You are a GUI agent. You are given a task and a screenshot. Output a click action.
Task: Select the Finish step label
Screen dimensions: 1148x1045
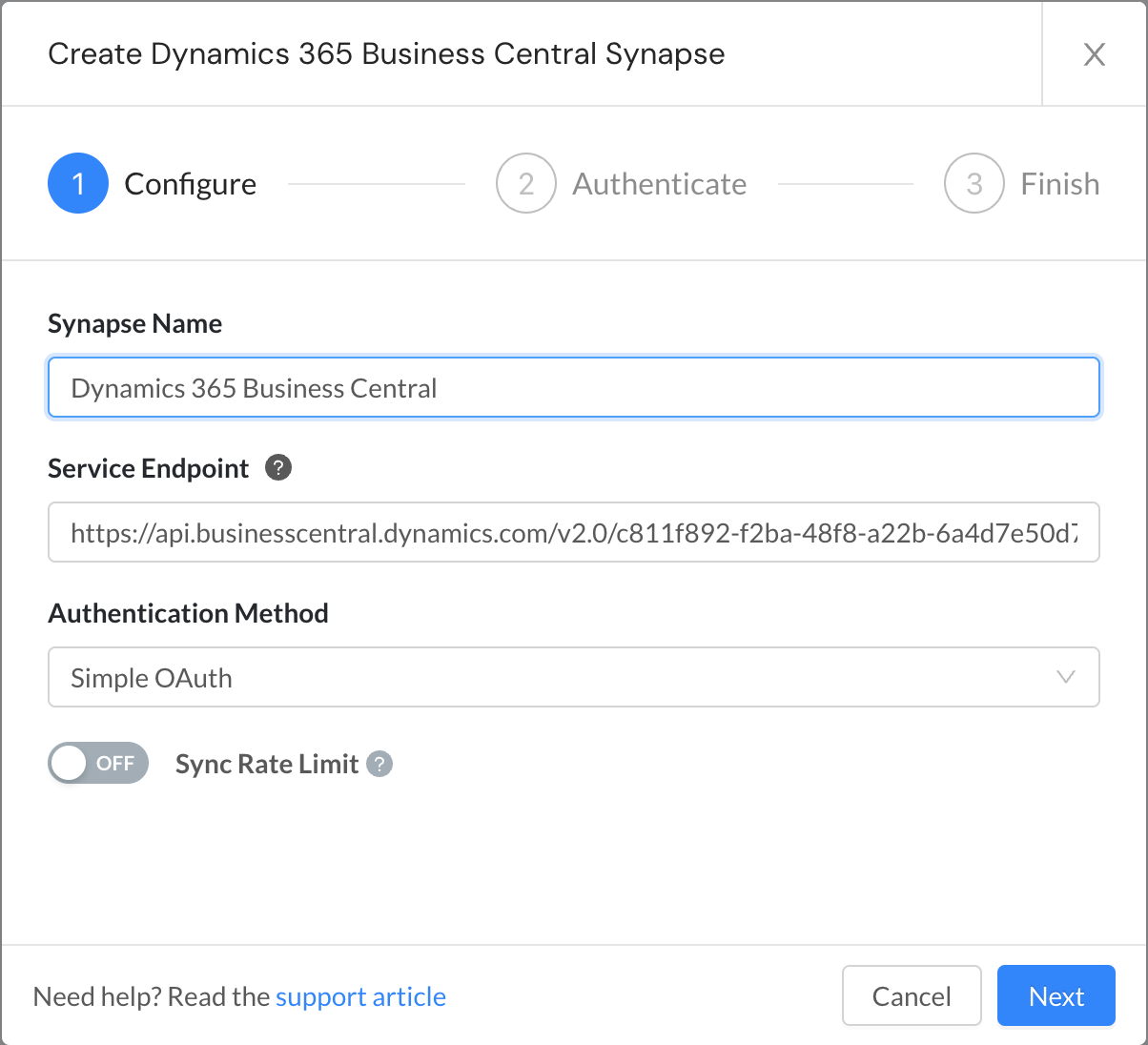[x=1059, y=184]
